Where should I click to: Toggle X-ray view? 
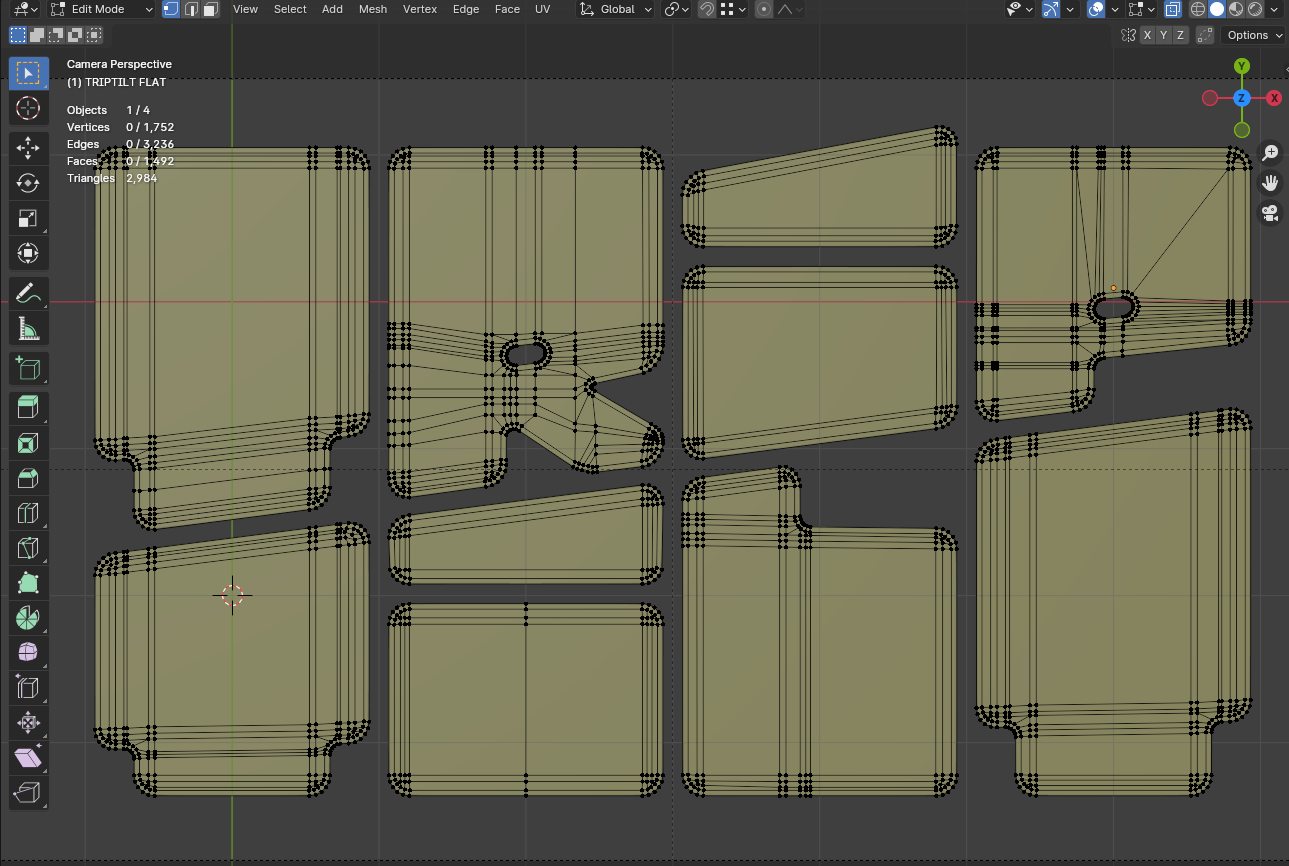click(1173, 9)
